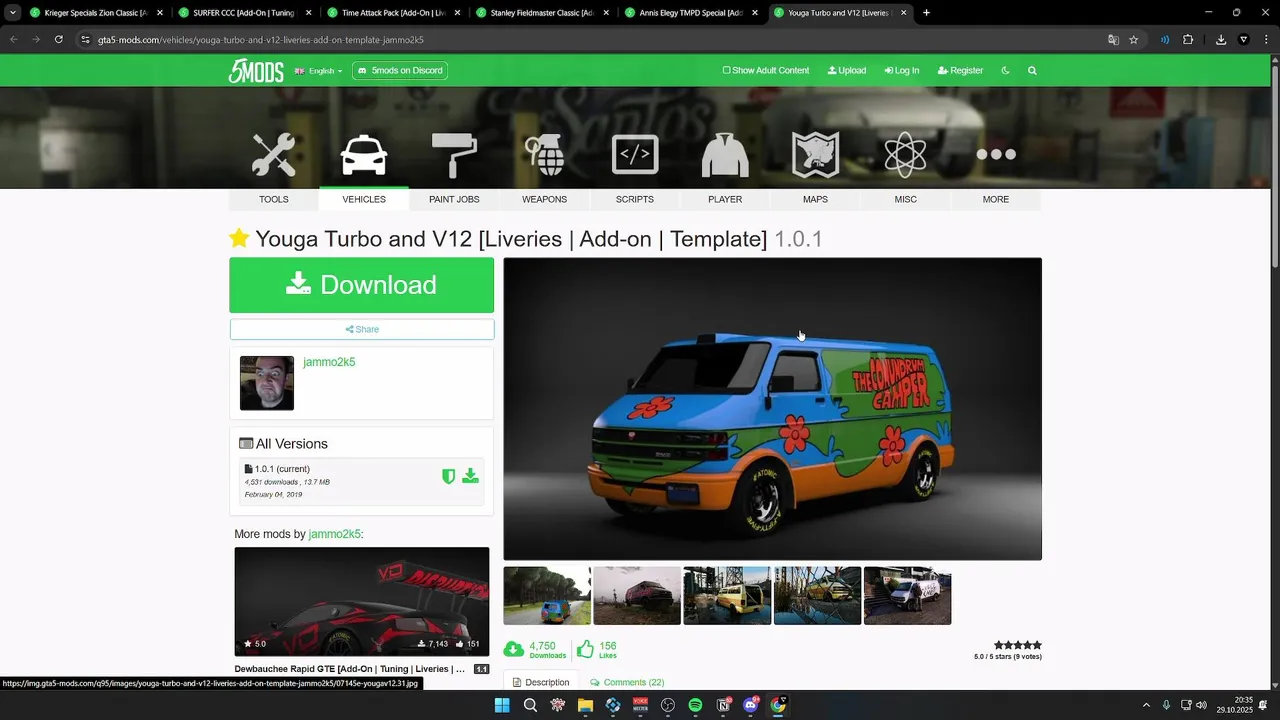This screenshot has height=720, width=1280.
Task: Bookmark this page with the star icon
Action: pos(1134,40)
